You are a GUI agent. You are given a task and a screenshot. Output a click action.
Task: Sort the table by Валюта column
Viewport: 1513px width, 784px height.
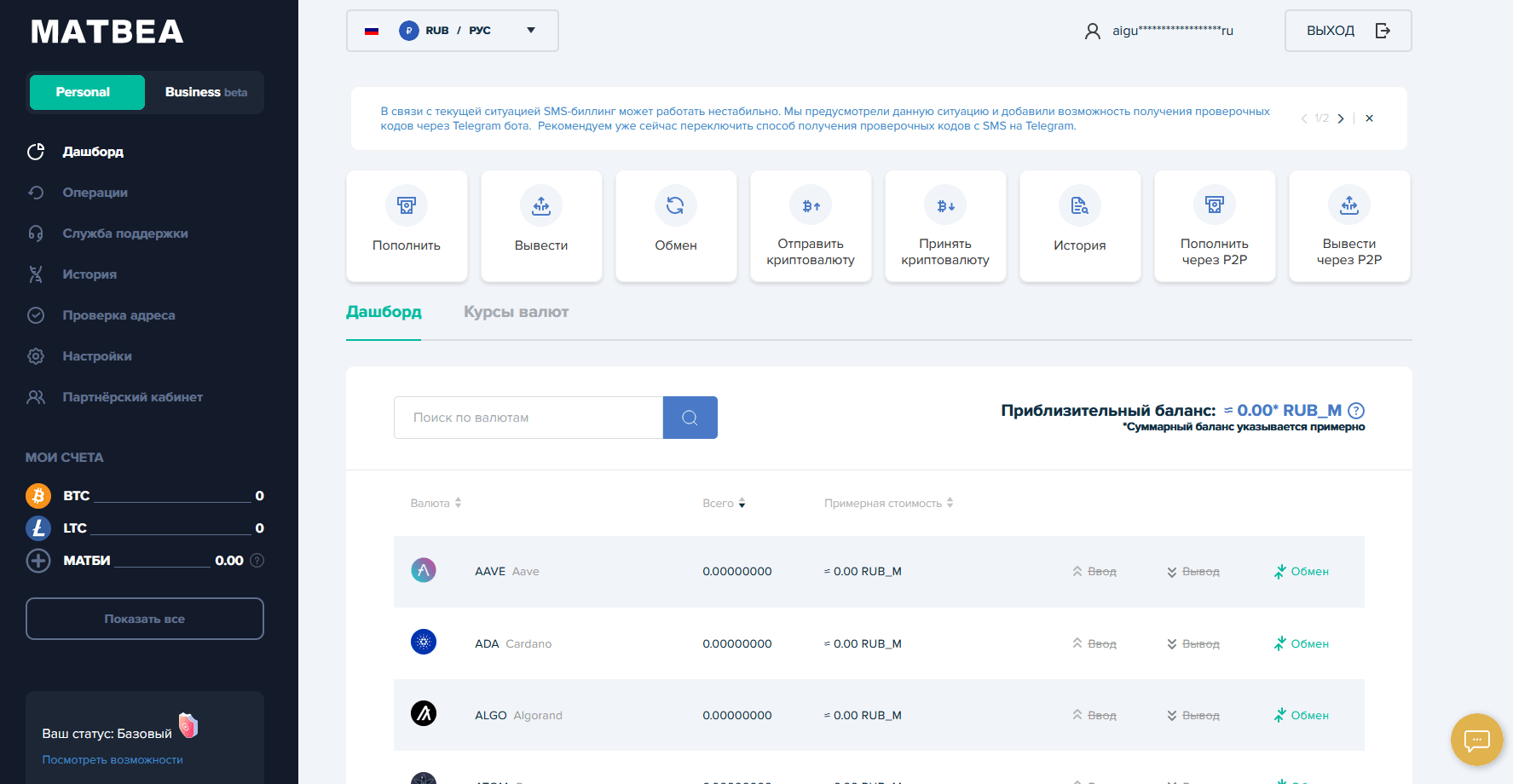click(436, 503)
